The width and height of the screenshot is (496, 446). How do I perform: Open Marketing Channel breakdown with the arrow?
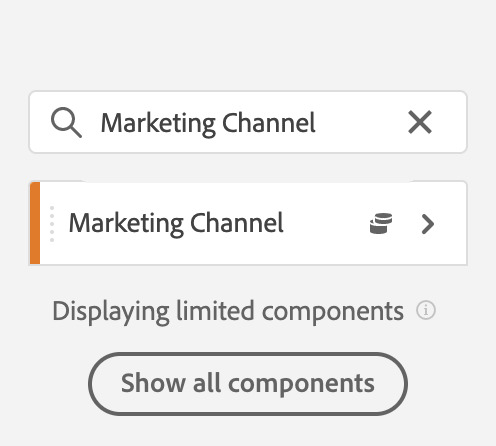point(428,224)
